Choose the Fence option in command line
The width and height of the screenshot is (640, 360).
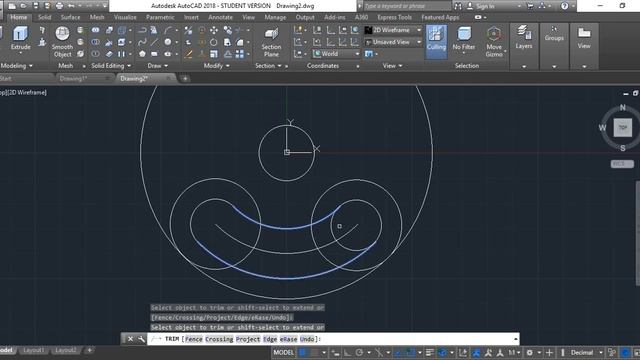click(x=193, y=339)
